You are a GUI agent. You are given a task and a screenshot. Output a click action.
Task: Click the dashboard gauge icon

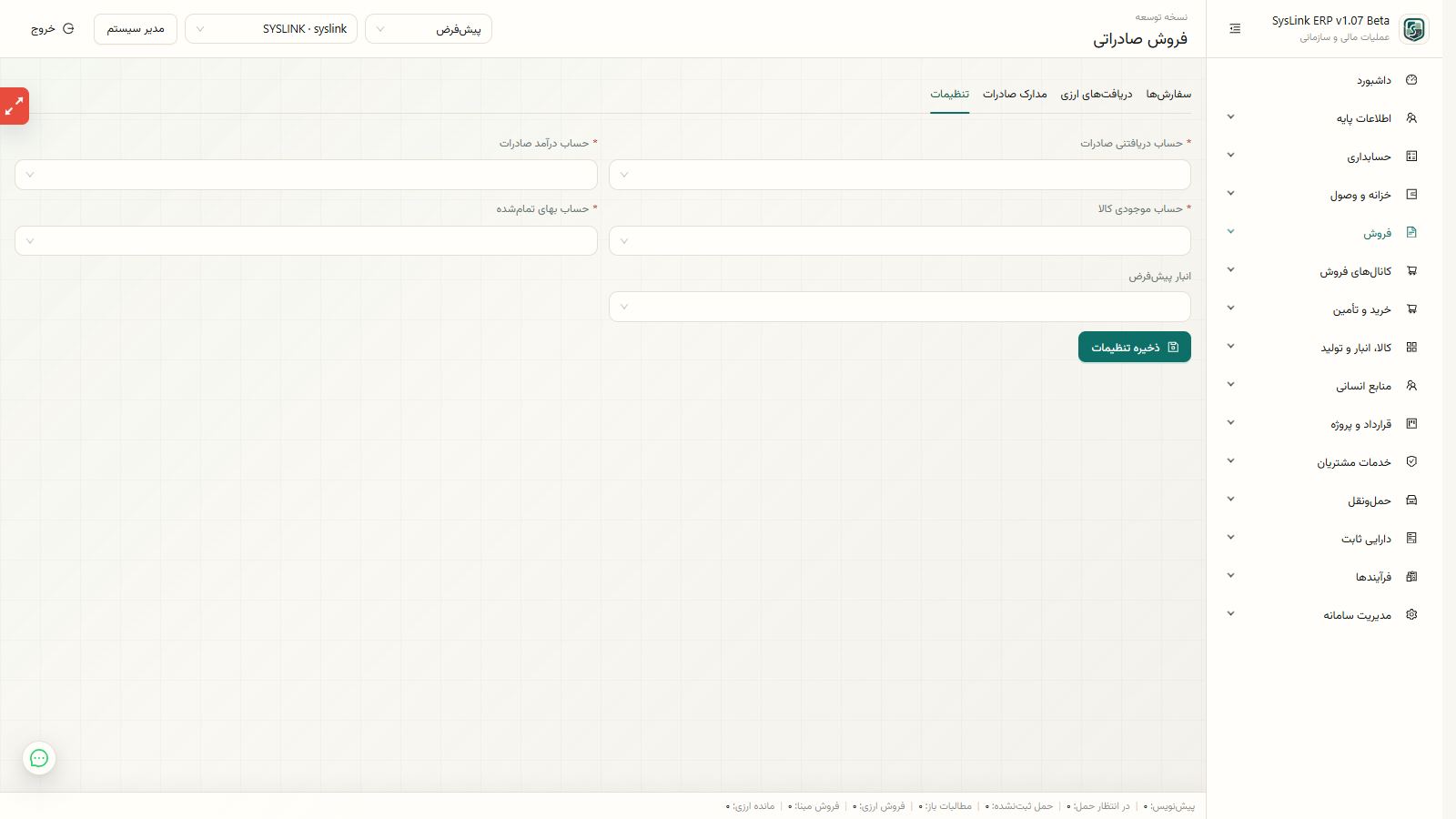(1411, 80)
